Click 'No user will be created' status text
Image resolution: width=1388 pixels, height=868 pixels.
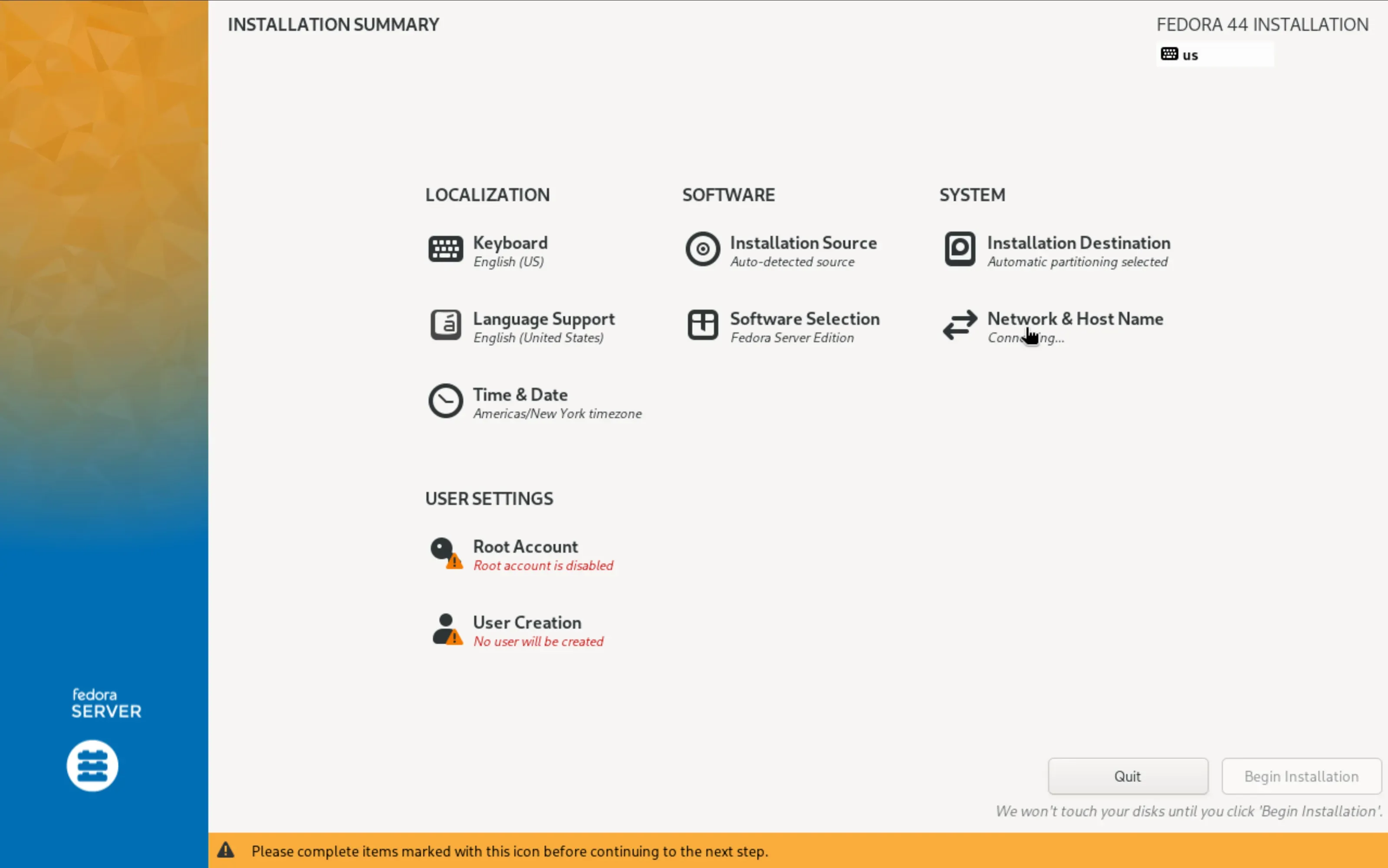click(x=538, y=641)
